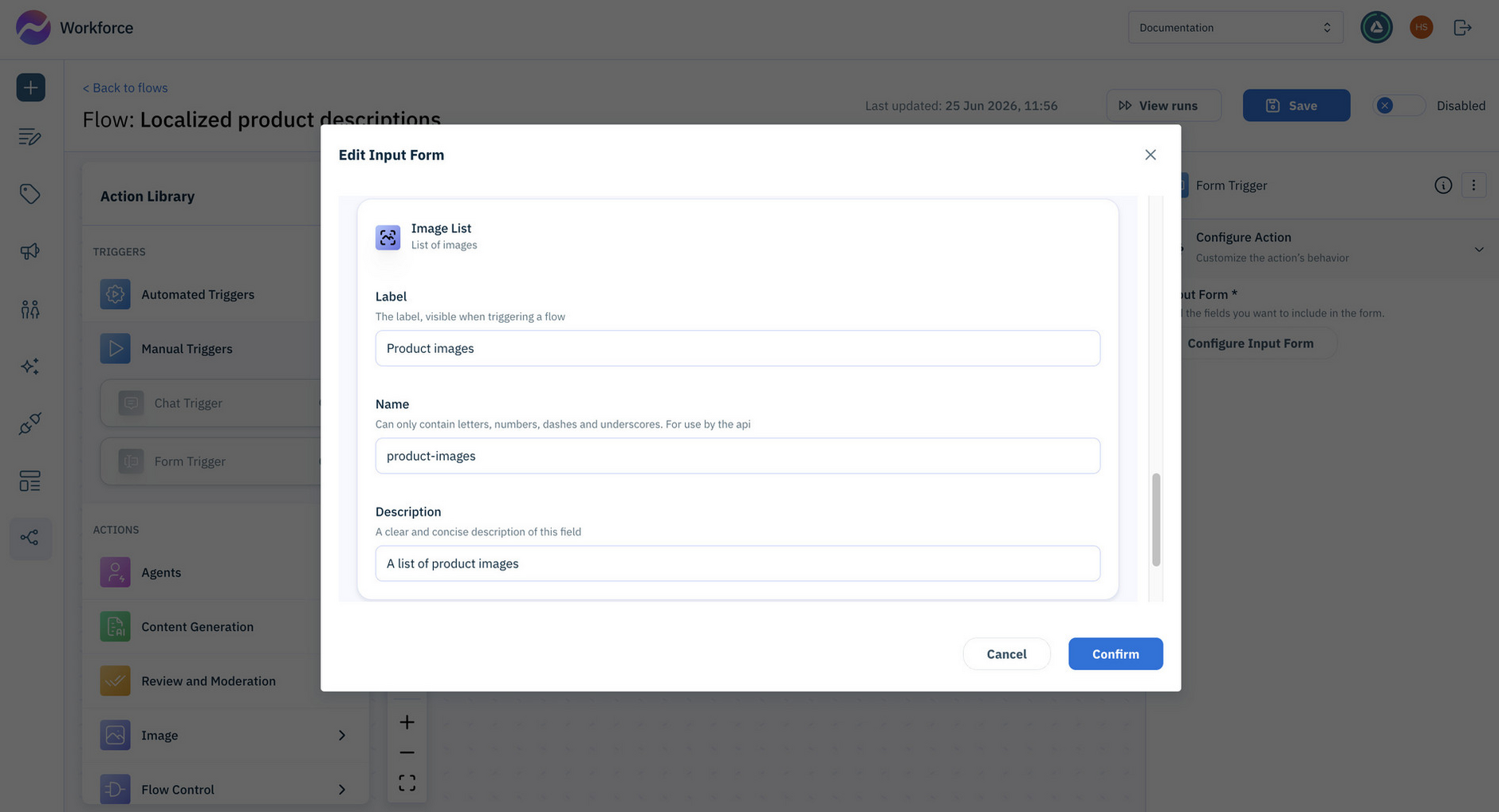
Task: Open the tag icon in sidebar
Action: (x=30, y=194)
